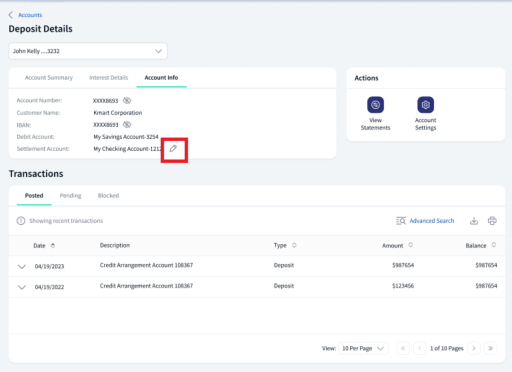Open the John Kelly account dropdown
Screen dimensions: 512x372
88,51
